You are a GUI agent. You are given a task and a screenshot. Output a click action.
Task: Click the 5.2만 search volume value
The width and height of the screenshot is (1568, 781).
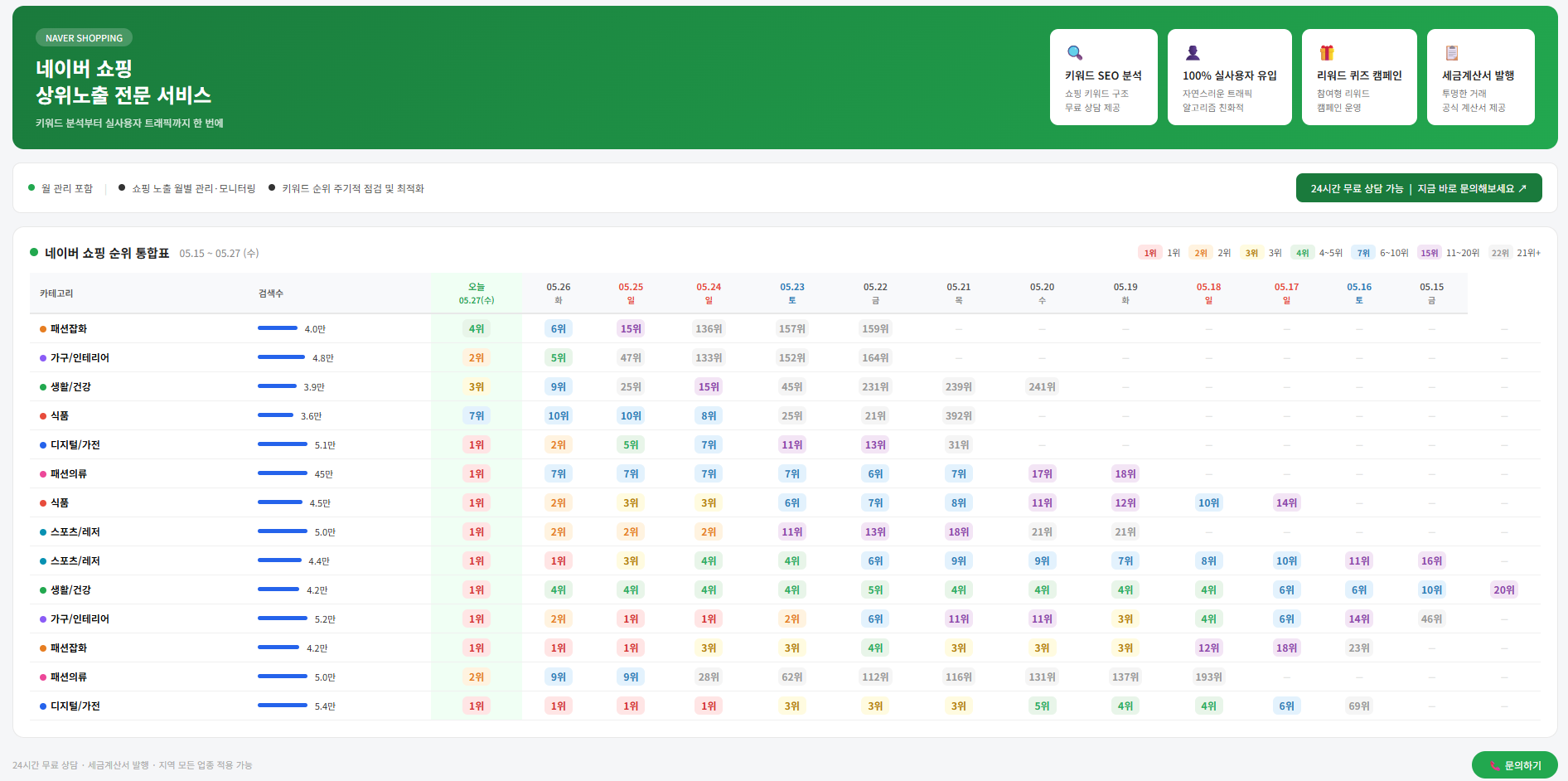(x=325, y=619)
